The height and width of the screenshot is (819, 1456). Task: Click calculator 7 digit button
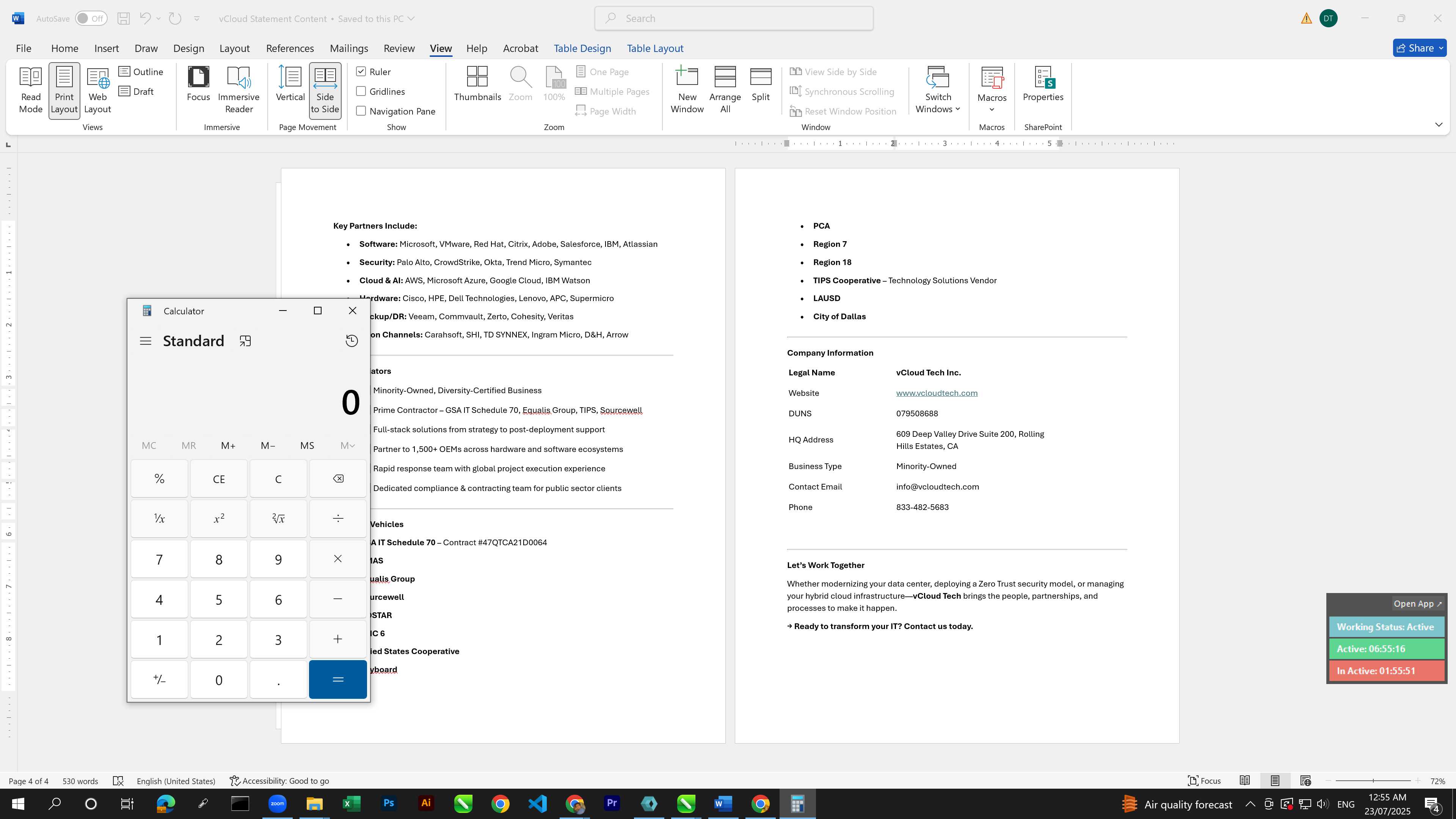point(159,560)
